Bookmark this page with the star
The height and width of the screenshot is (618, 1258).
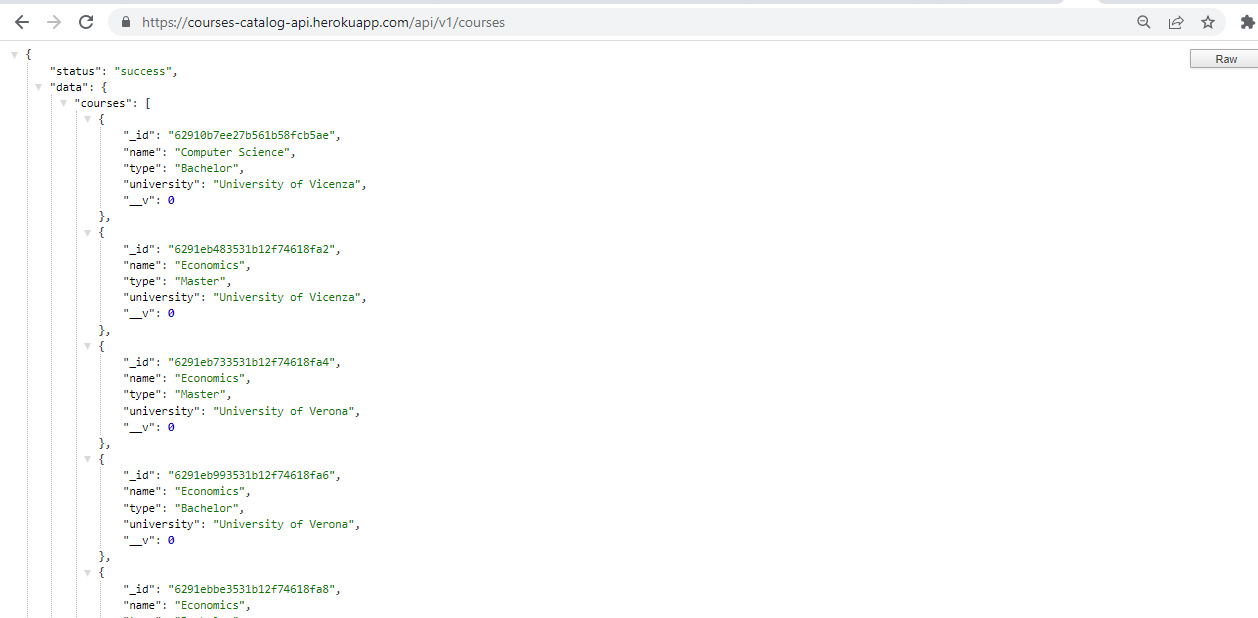tap(1208, 22)
